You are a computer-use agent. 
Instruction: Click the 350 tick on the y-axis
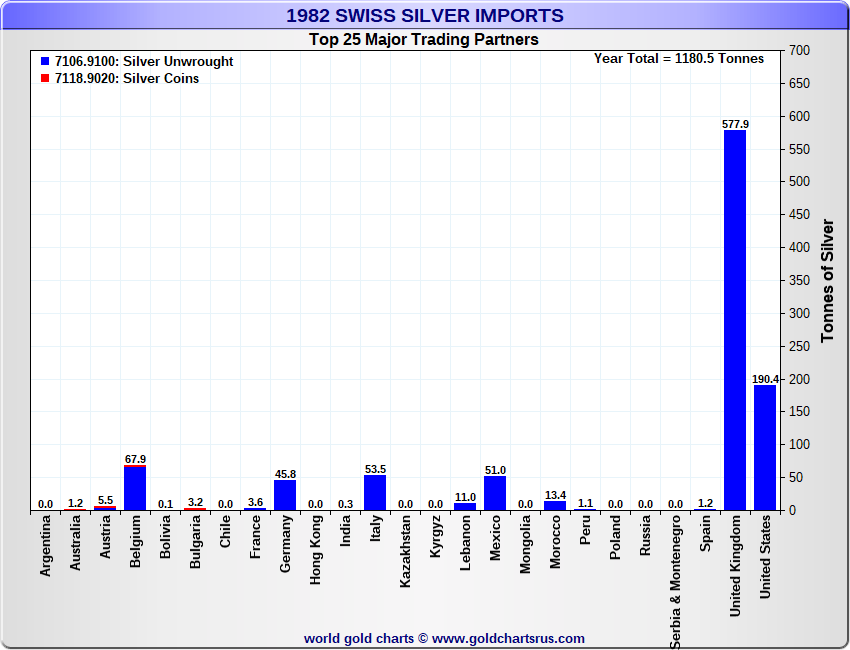[800, 280]
